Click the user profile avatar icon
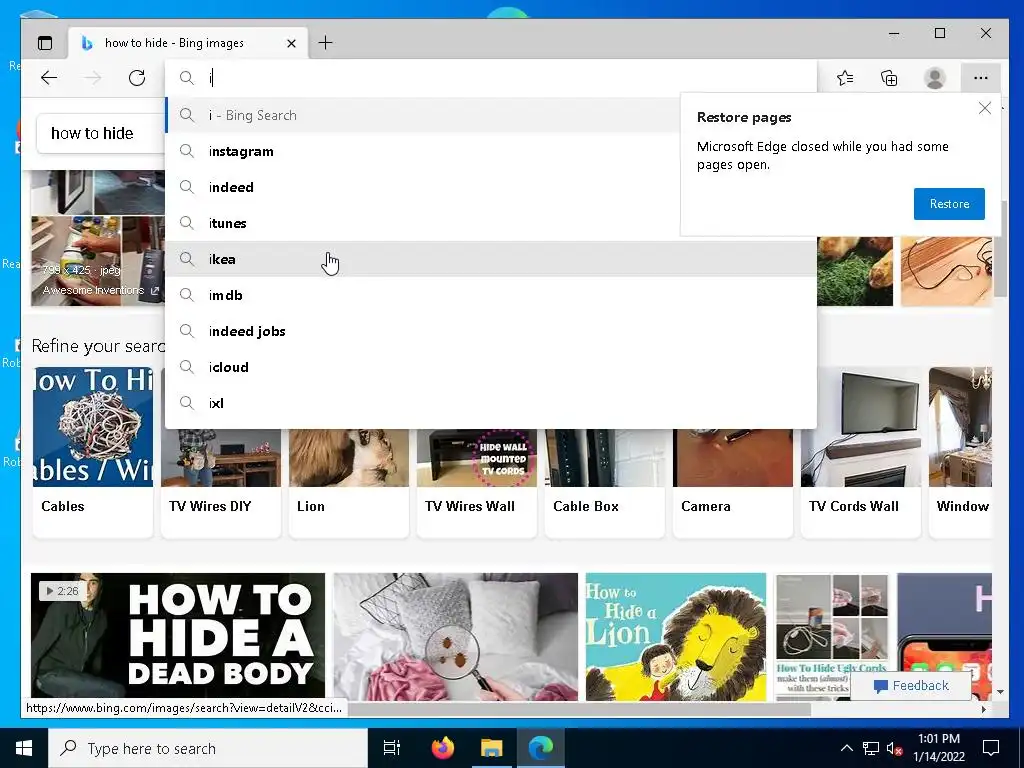The image size is (1024, 768). point(935,78)
